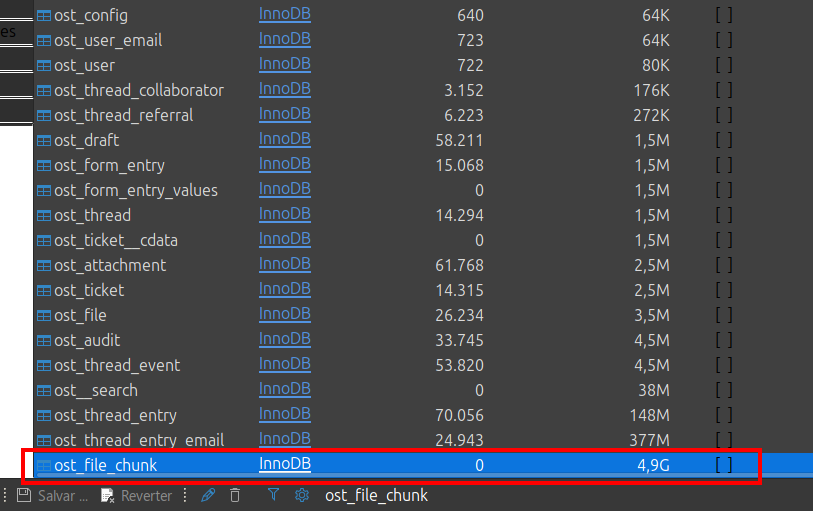Open InnoDB link for ost_file_chunk

(x=284, y=464)
